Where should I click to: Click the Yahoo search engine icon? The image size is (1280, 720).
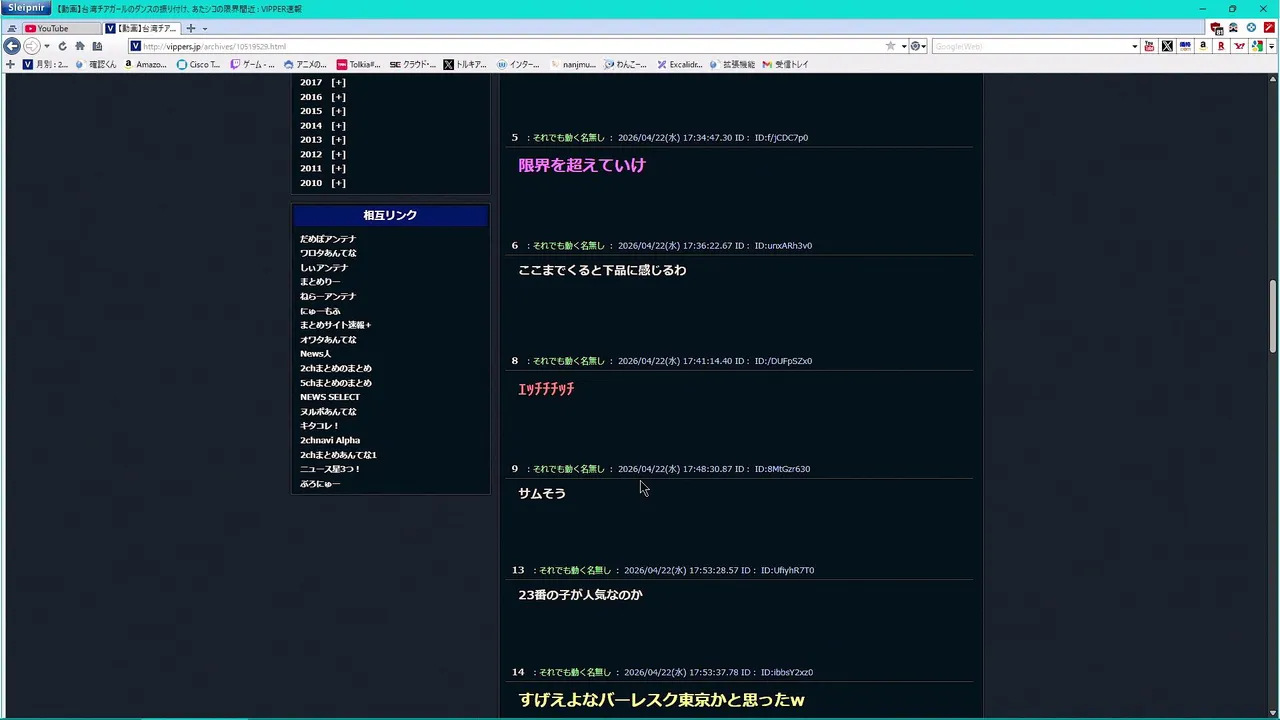coord(1240,46)
